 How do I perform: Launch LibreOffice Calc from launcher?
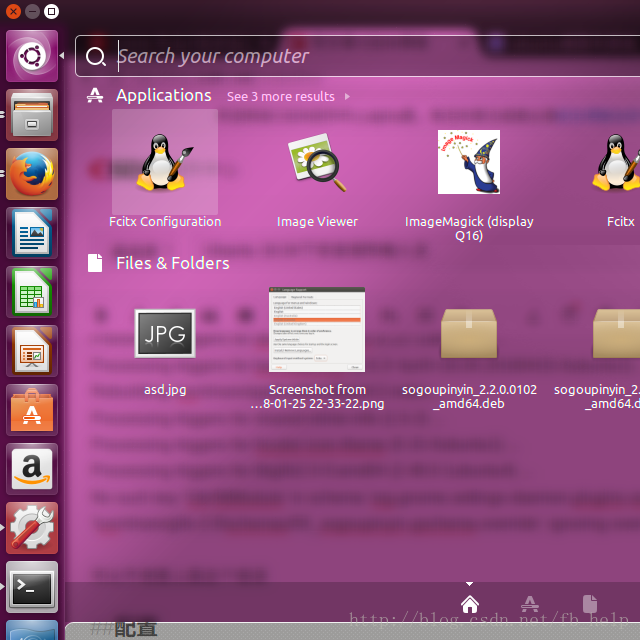[32, 292]
